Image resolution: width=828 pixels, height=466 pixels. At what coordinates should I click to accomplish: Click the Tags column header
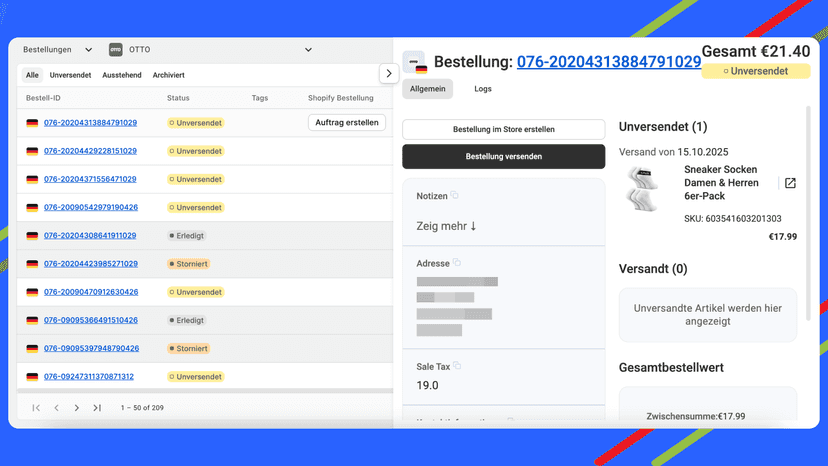tap(260, 98)
